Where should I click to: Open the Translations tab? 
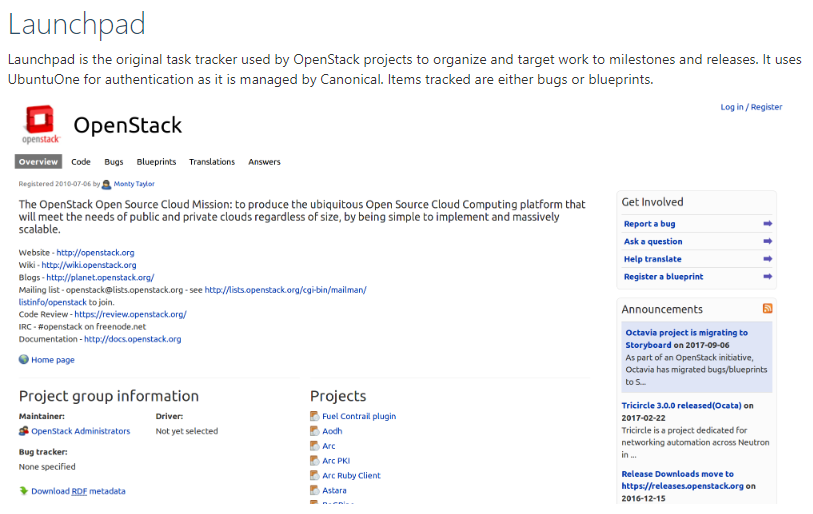point(212,162)
